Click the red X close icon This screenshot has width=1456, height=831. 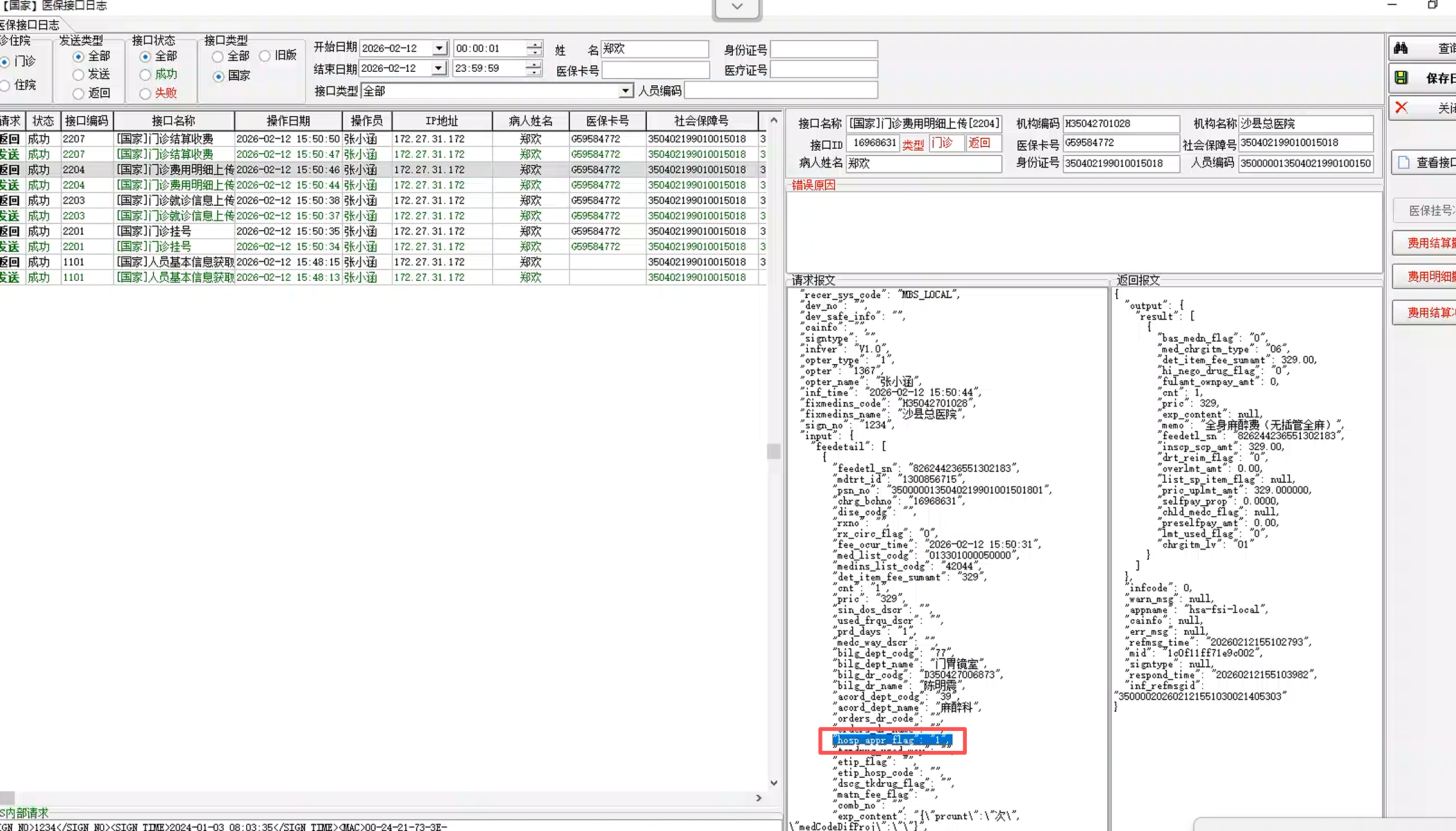pyautogui.click(x=1402, y=107)
